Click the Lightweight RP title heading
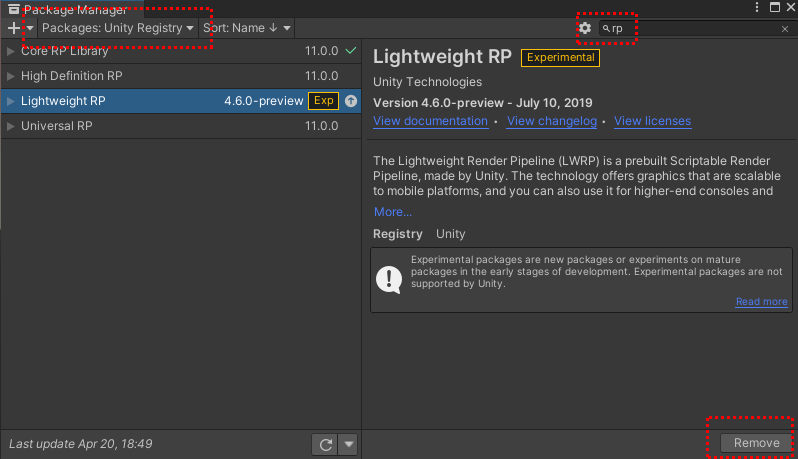 tap(442, 56)
